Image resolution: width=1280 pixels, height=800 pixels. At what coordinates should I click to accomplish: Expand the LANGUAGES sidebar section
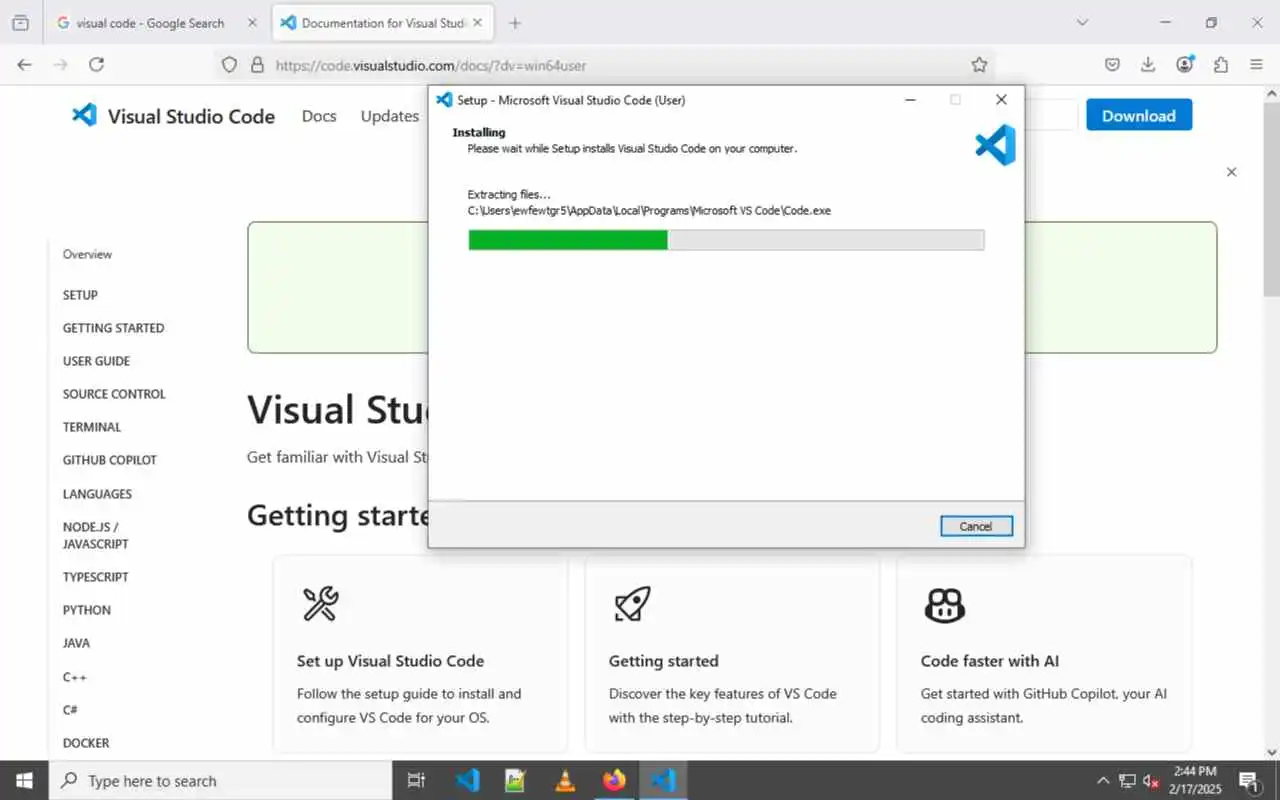point(97,494)
